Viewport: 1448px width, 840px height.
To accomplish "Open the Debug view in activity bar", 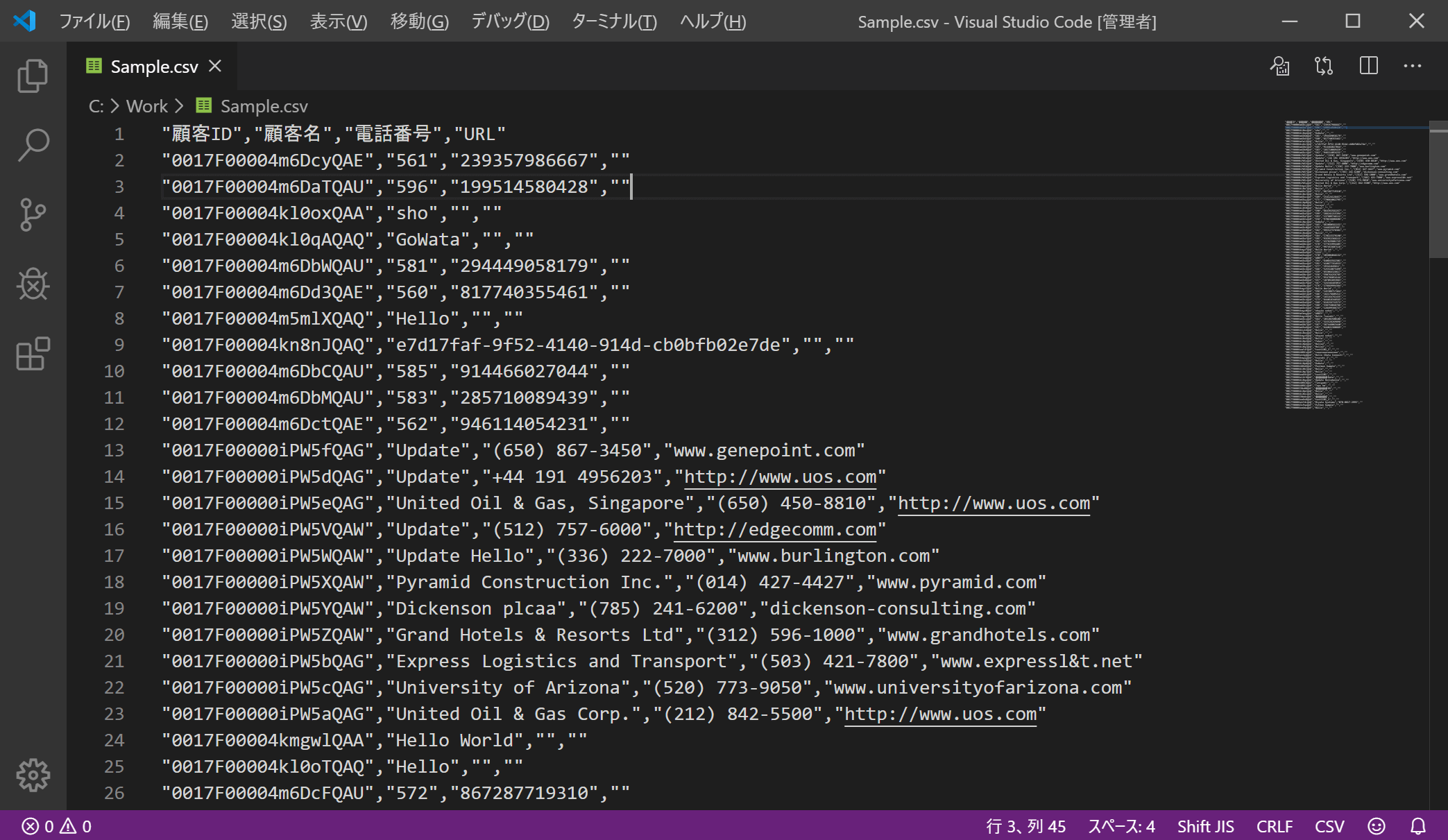I will [x=33, y=284].
